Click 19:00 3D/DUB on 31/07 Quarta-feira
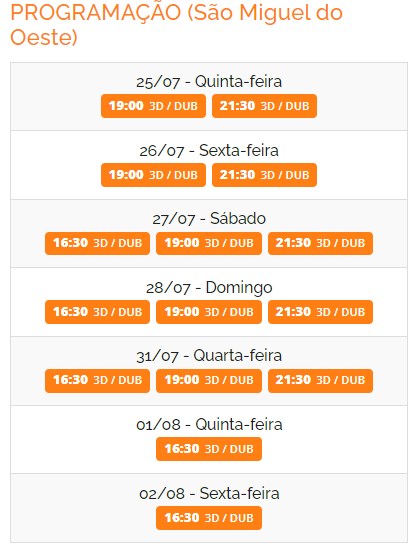Image resolution: width=411 pixels, height=543 pixels. [x=209, y=381]
